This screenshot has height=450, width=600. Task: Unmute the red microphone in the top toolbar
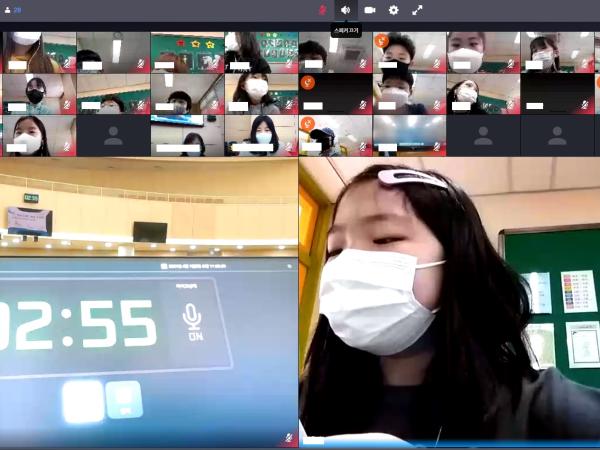pos(322,10)
